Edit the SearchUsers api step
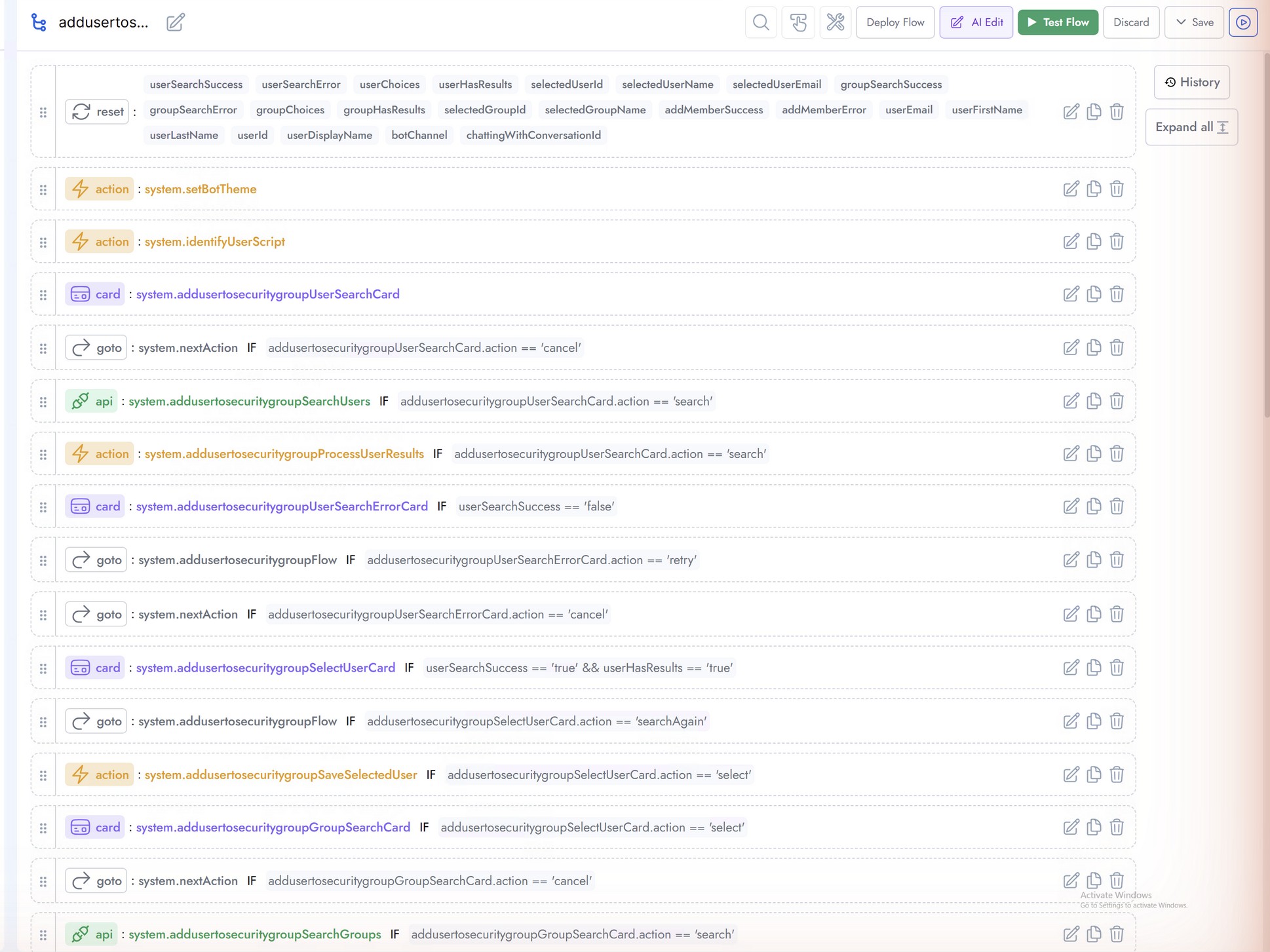Viewport: 1270px width, 952px height. 1071,401
